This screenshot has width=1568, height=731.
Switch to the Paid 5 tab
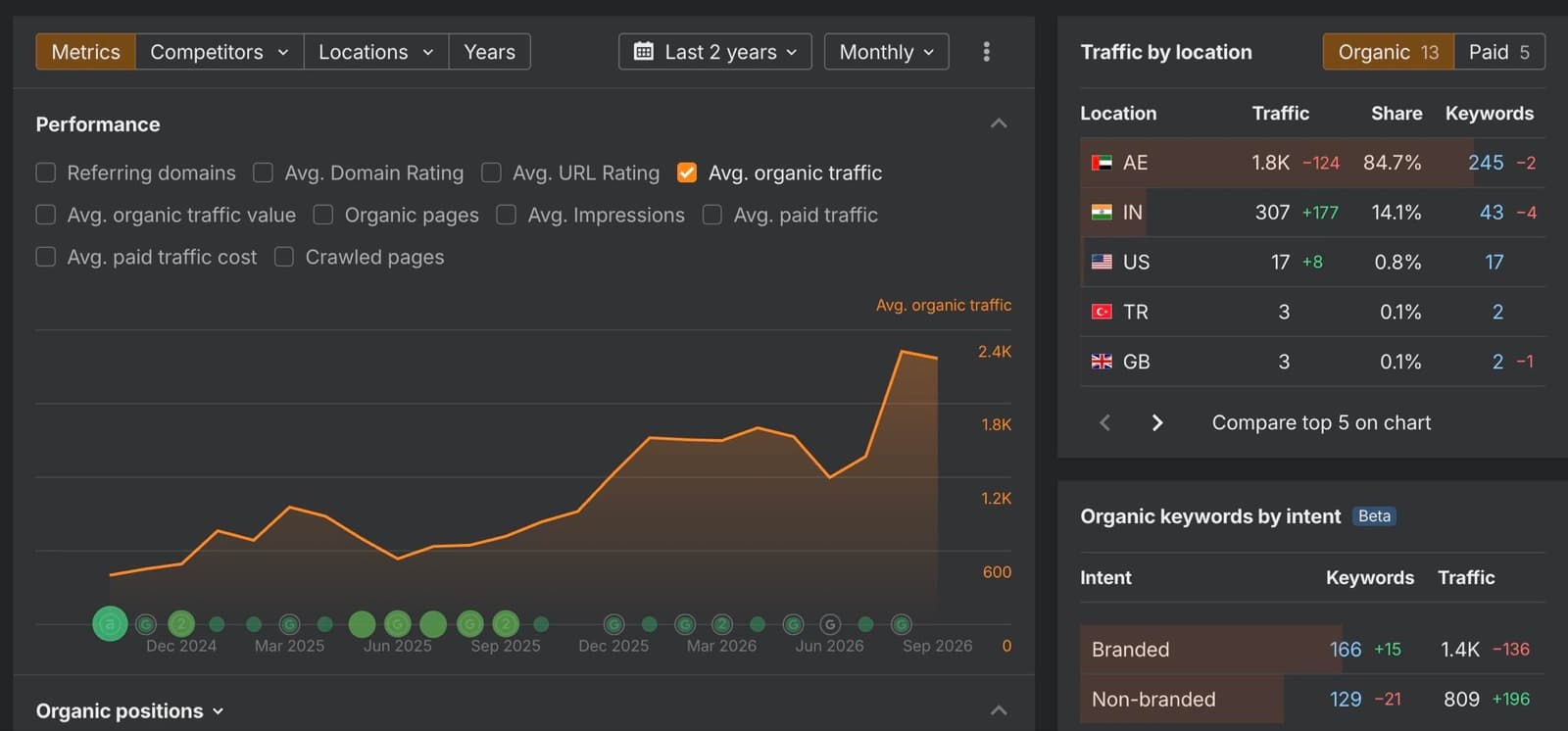click(x=1499, y=52)
